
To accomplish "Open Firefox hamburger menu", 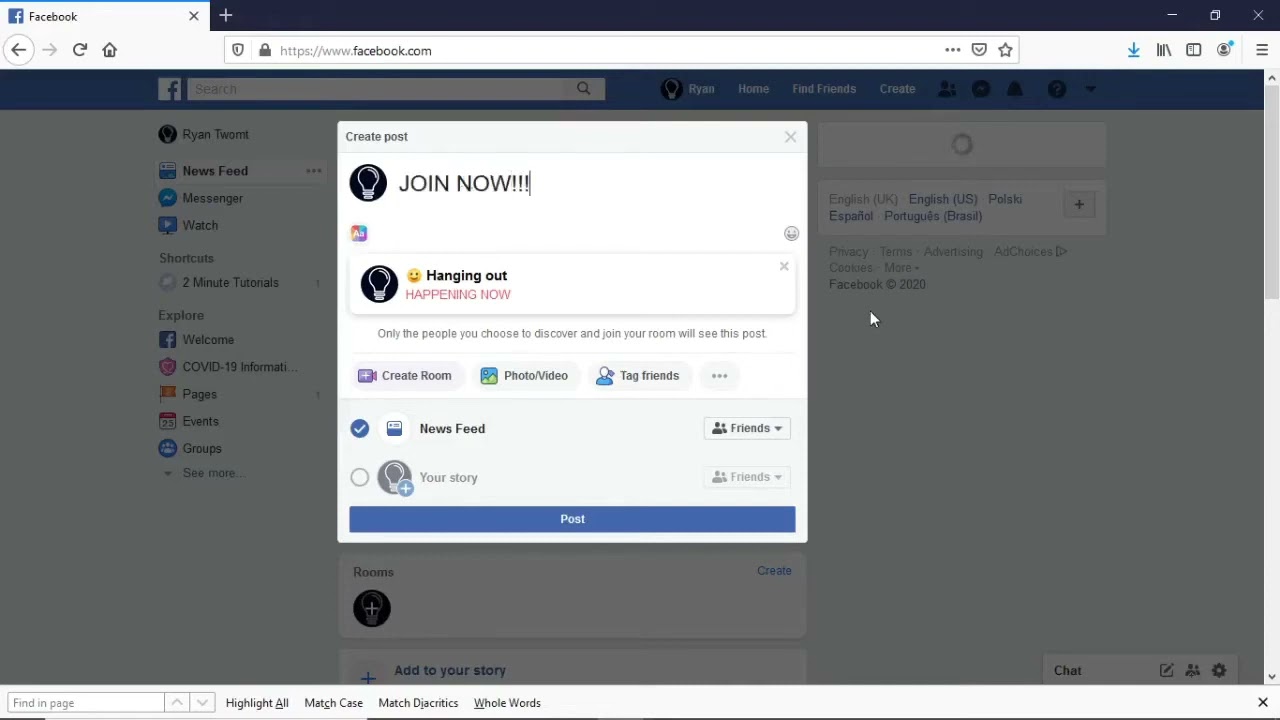I will (x=1262, y=50).
